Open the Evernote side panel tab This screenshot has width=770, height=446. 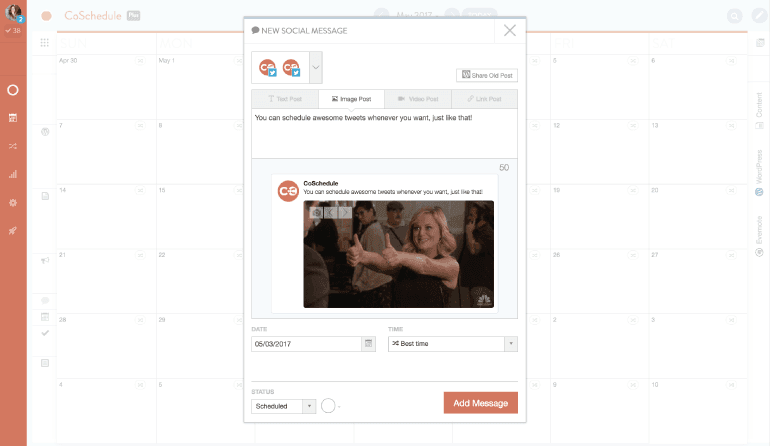[759, 236]
